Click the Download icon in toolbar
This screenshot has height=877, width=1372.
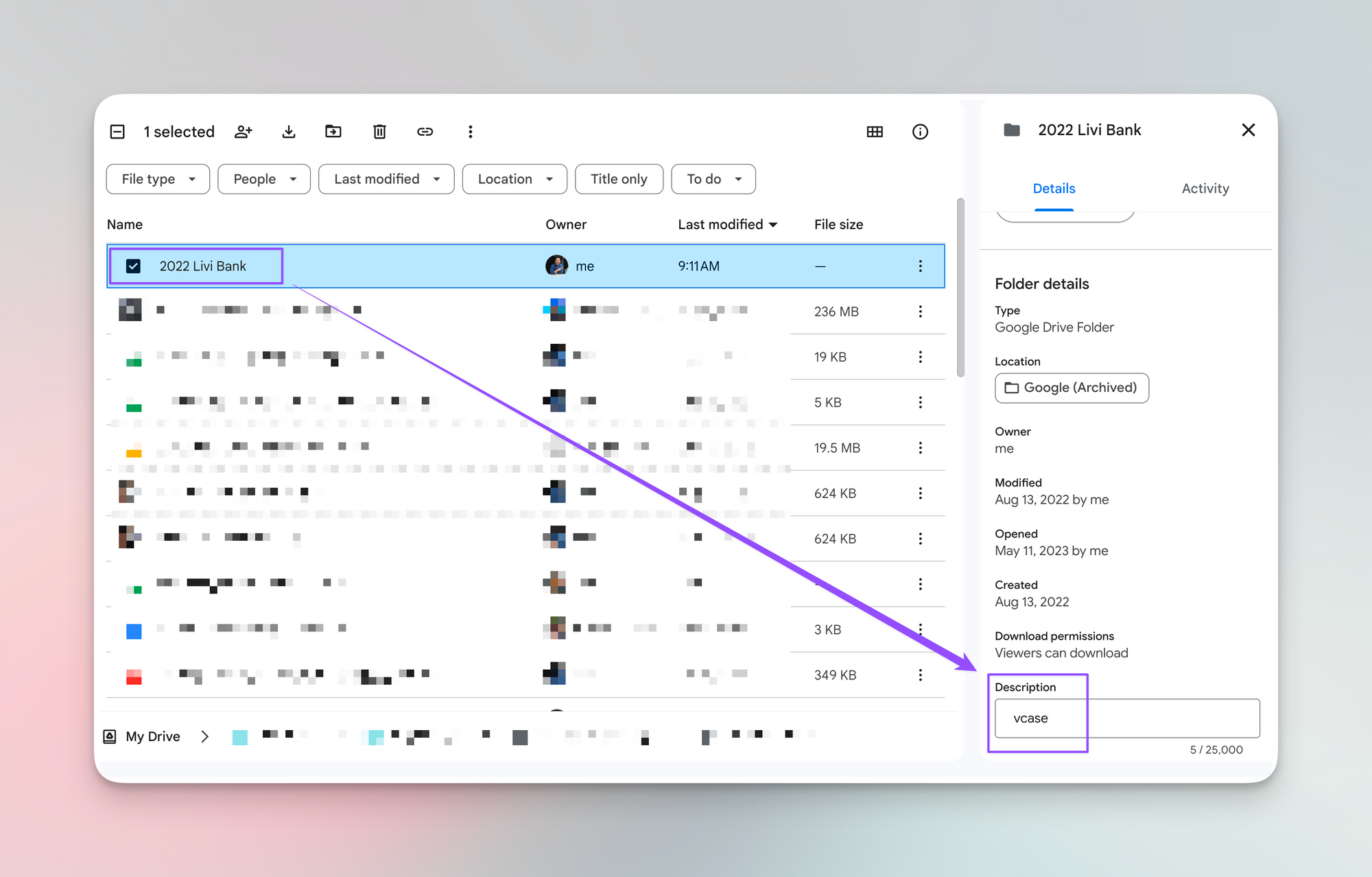(289, 132)
